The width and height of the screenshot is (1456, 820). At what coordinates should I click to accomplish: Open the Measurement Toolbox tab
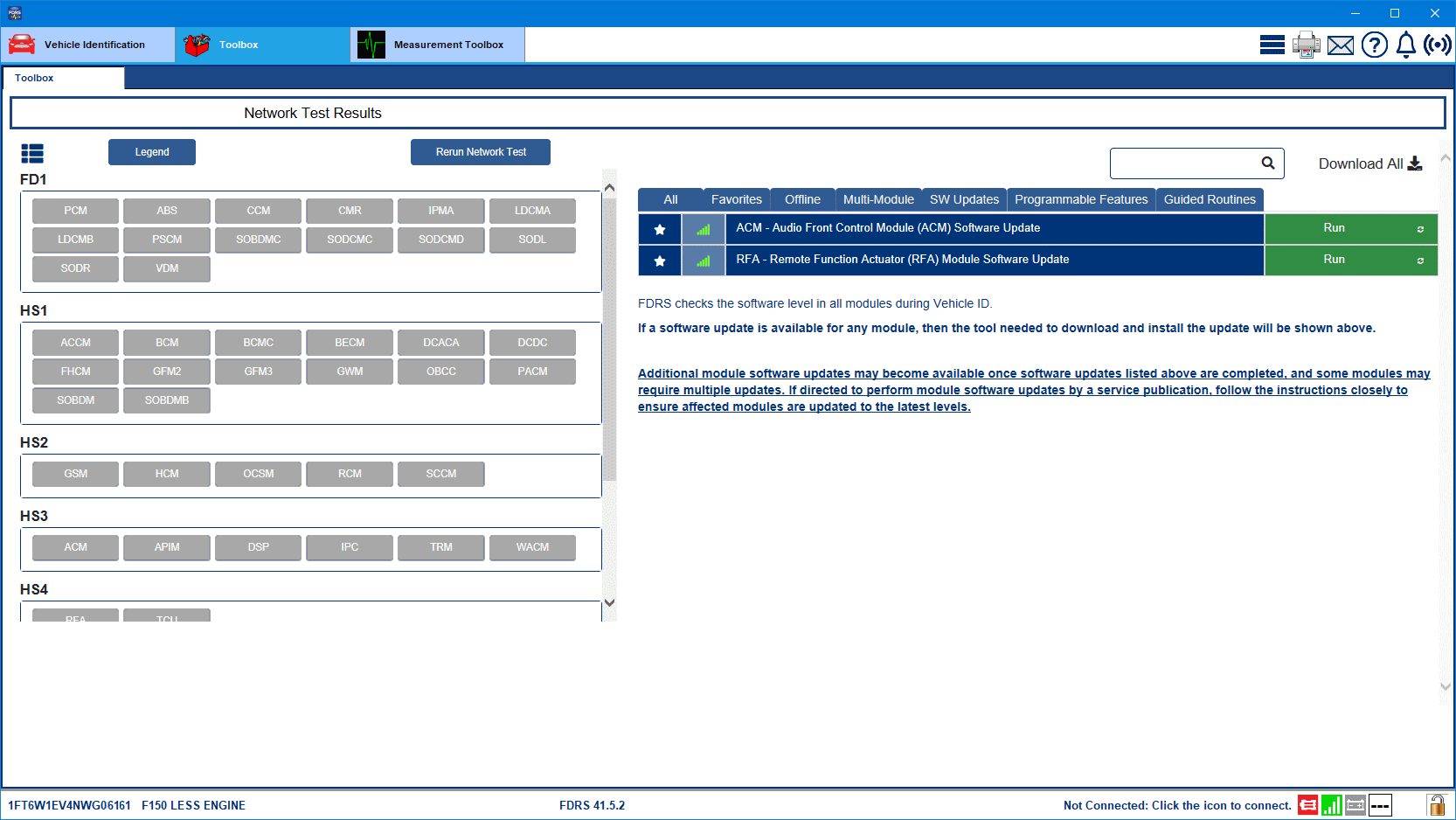(438, 45)
